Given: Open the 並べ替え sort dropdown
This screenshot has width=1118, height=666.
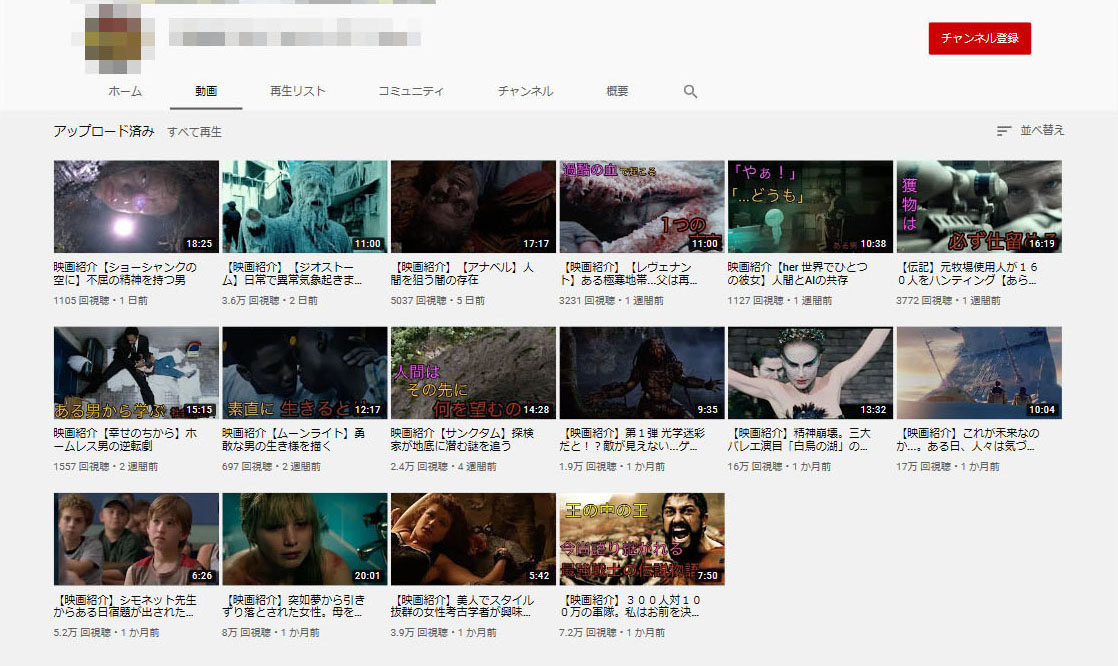Looking at the screenshot, I should (x=1030, y=131).
